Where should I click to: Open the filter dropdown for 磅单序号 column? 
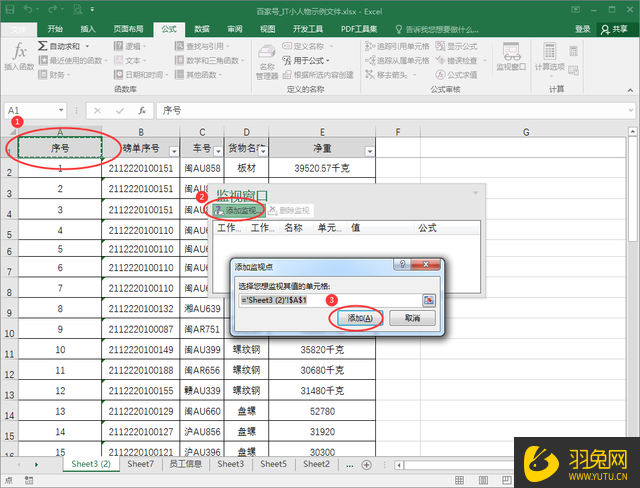click(174, 151)
